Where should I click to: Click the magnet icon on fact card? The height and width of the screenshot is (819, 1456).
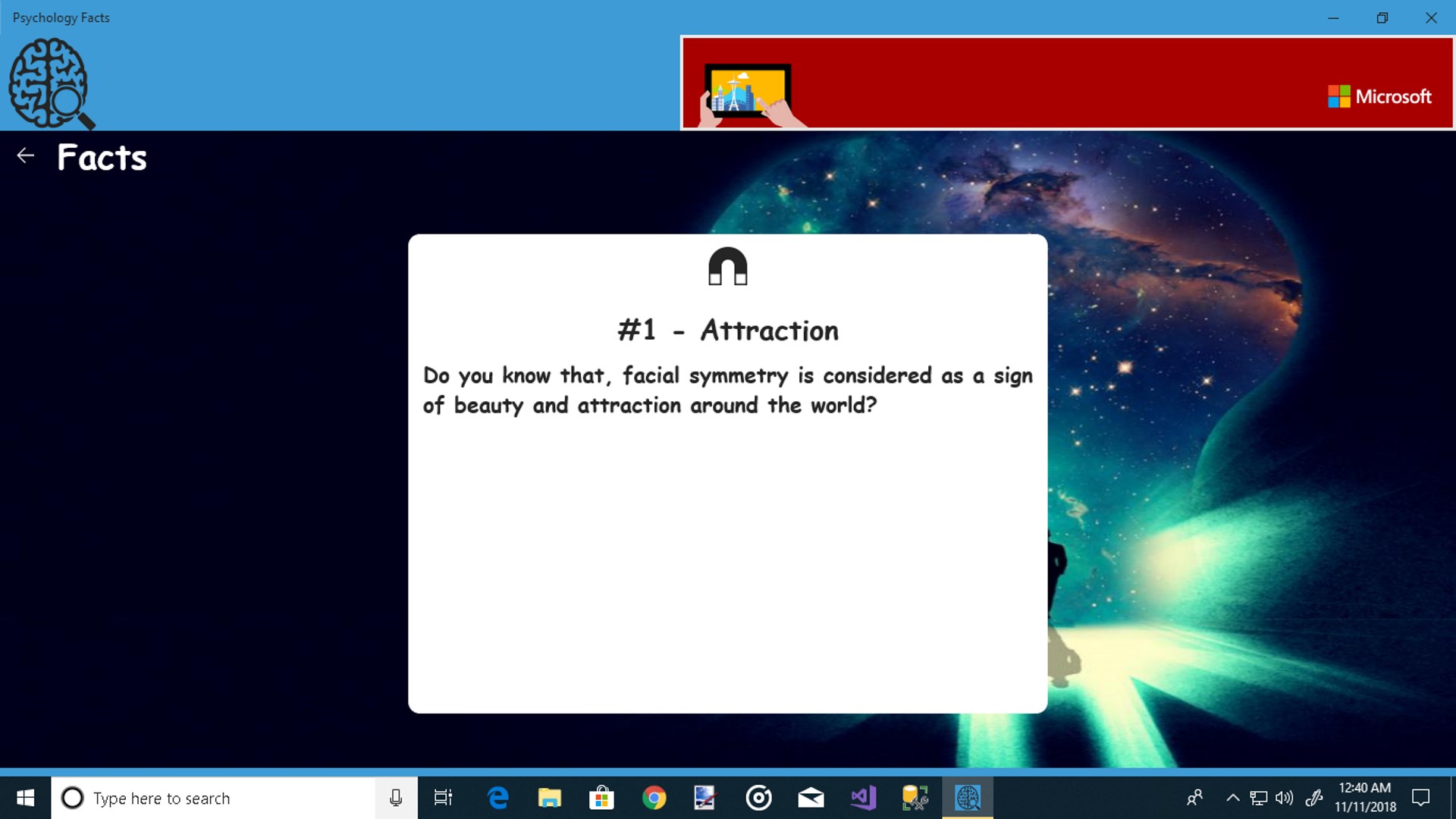point(727,266)
